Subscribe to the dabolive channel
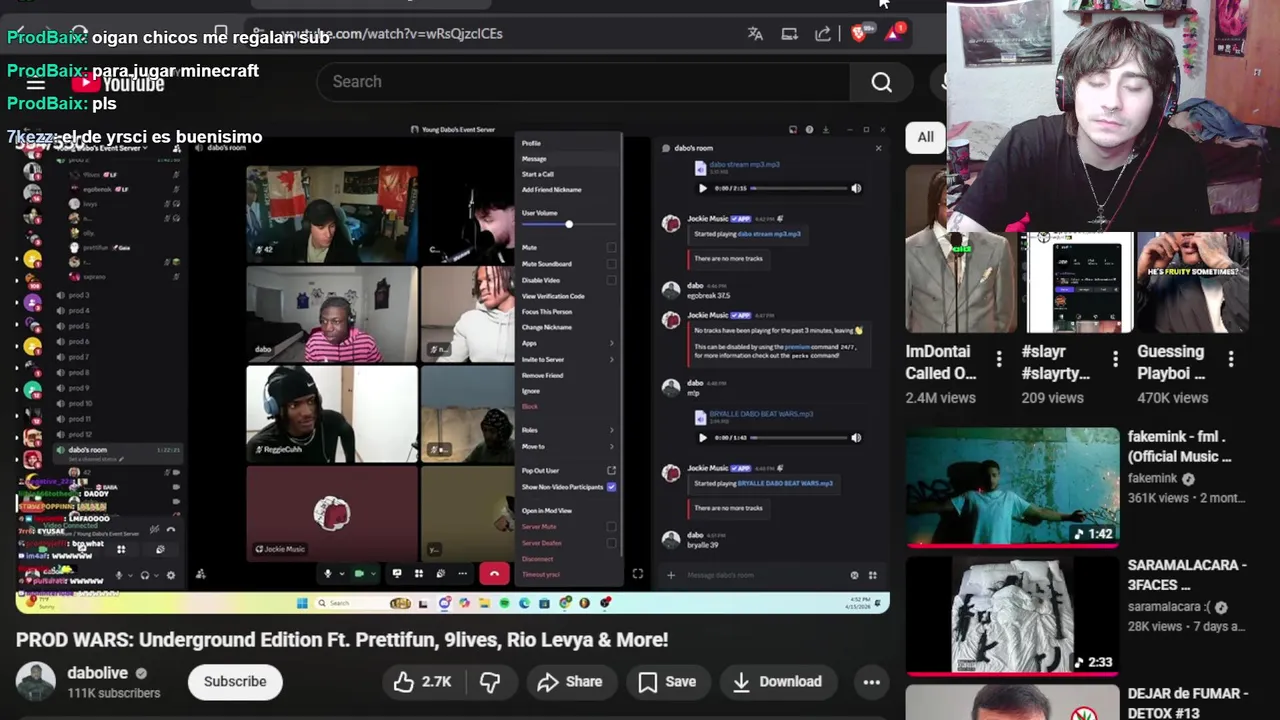Image resolution: width=1280 pixels, height=720 pixels. coord(235,682)
